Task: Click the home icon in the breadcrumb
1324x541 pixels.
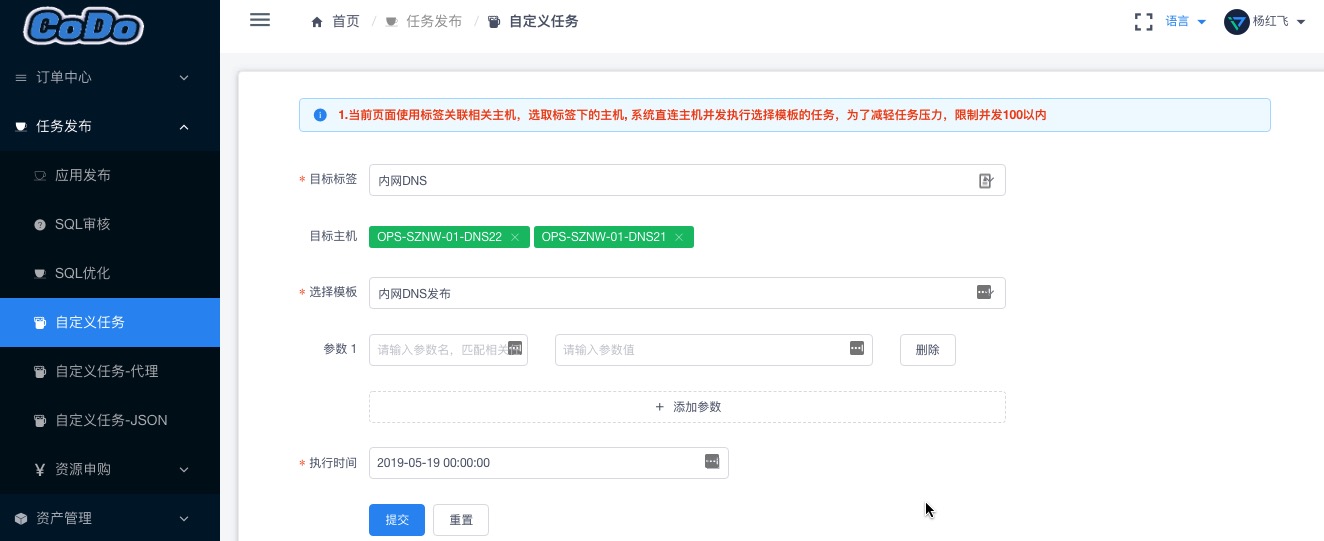Action: tap(318, 21)
